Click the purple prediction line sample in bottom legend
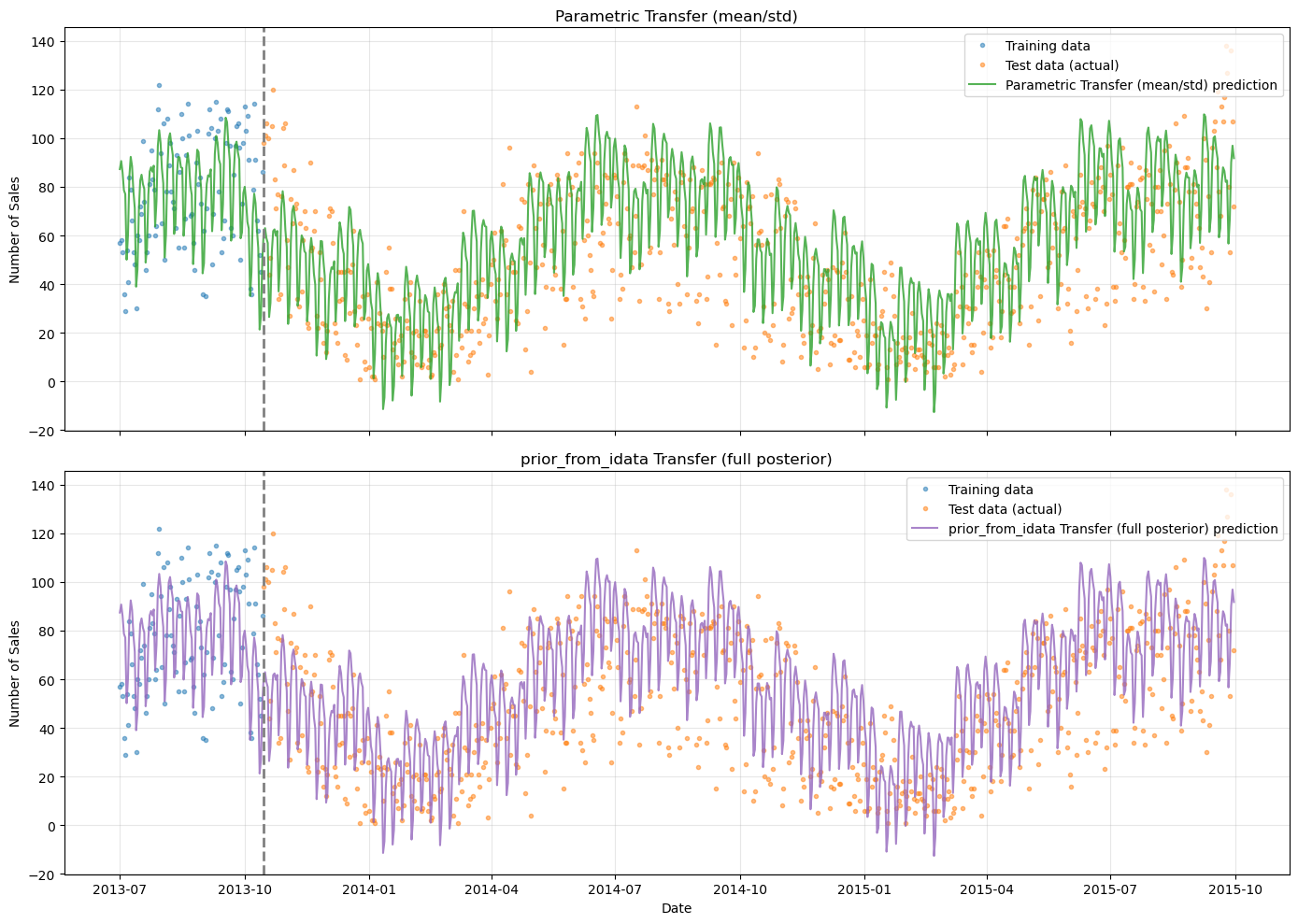The width and height of the screenshot is (1298, 924). [x=925, y=529]
